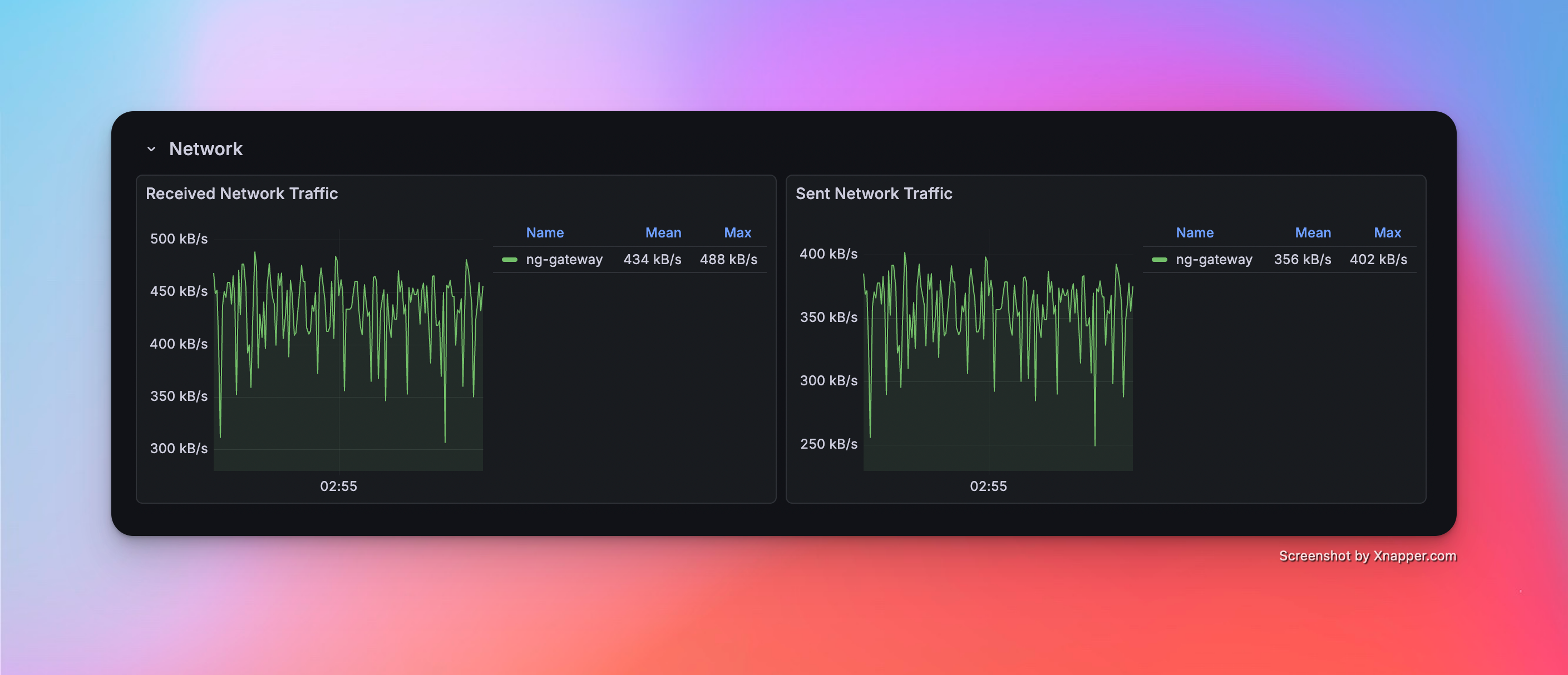This screenshot has width=1568, height=675.
Task: Toggle ng-gateway series in received traffic legend
Action: 564,260
